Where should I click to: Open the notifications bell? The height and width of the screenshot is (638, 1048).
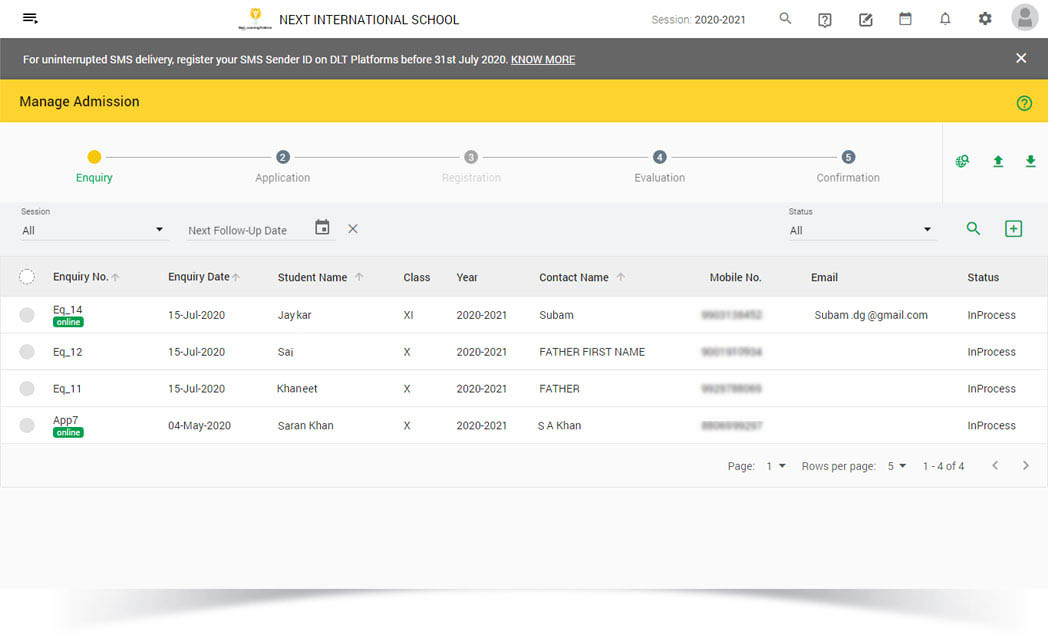coord(945,19)
